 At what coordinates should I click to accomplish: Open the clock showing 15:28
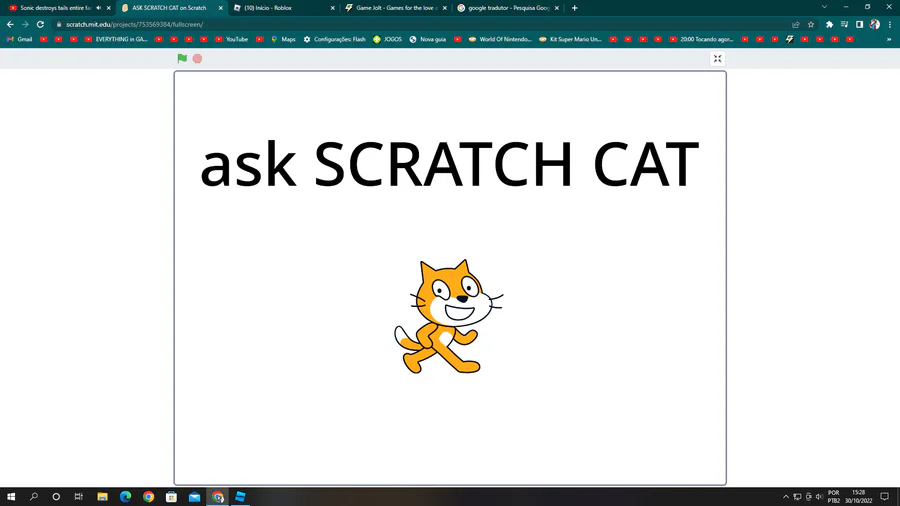point(858,497)
